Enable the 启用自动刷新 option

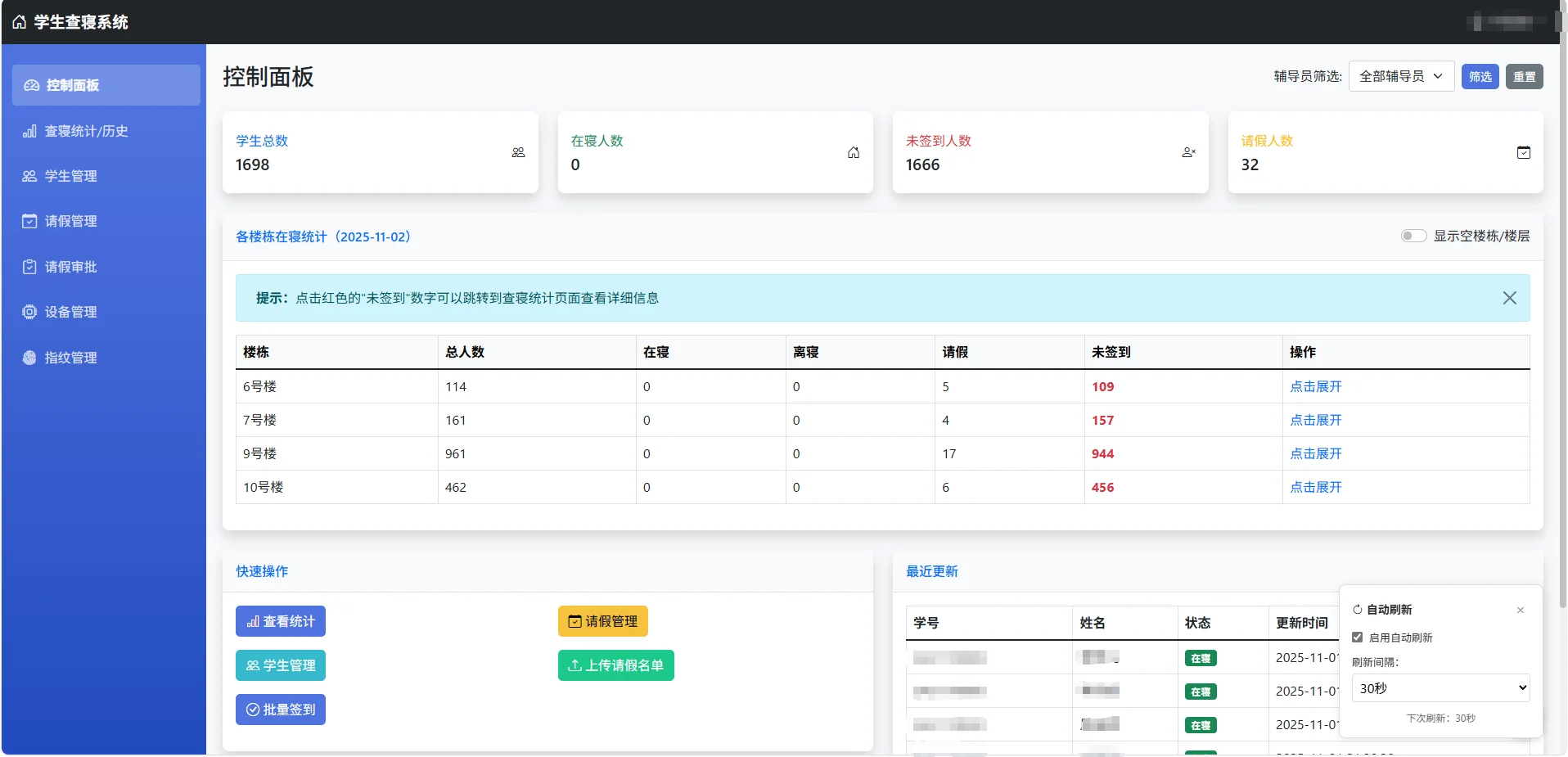coord(1358,637)
